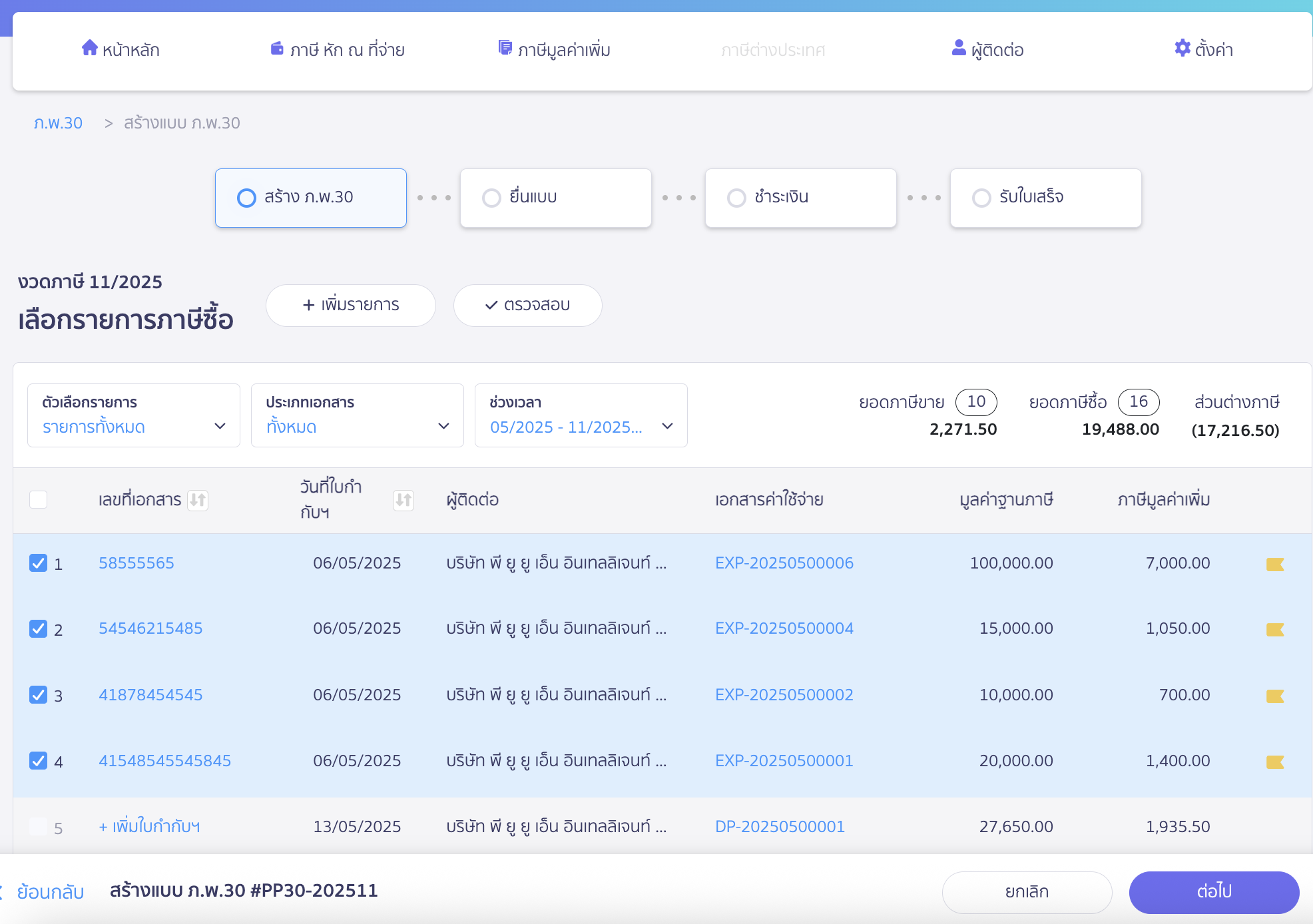Image resolution: width=1313 pixels, height=924 pixels.
Task: Sort by tax invoice date column icon
Action: coord(403,500)
